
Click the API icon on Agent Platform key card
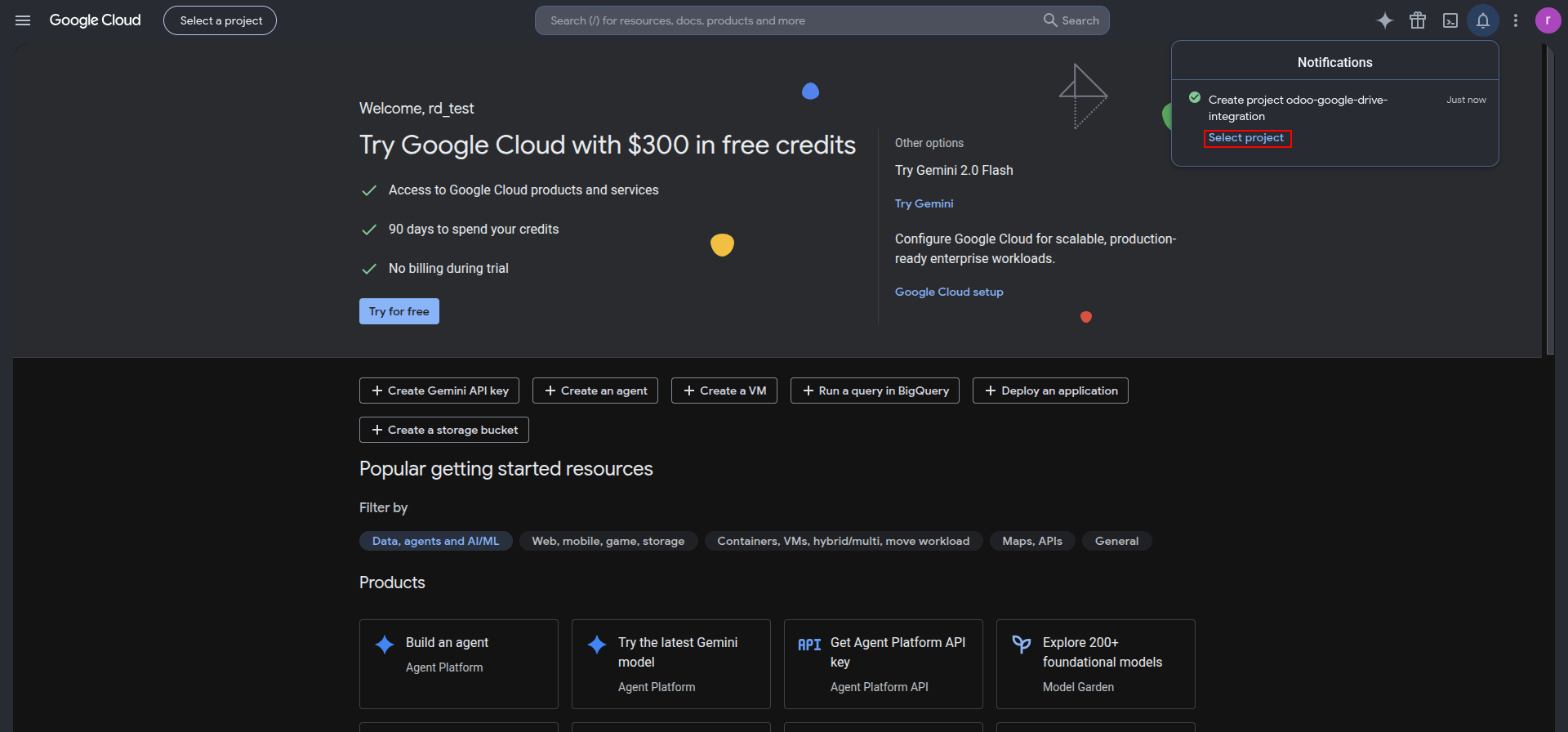[x=809, y=645]
